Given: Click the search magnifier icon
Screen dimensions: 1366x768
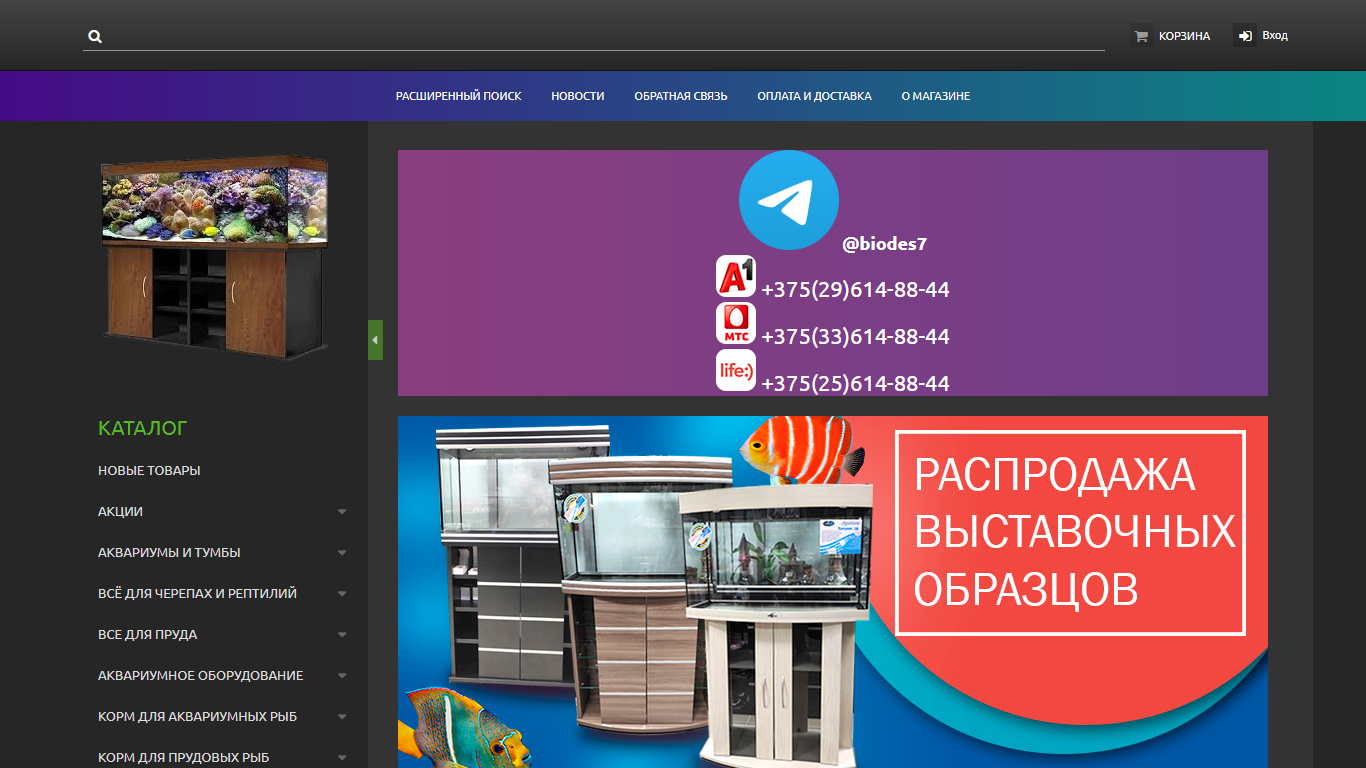Looking at the screenshot, I should tap(95, 36).
